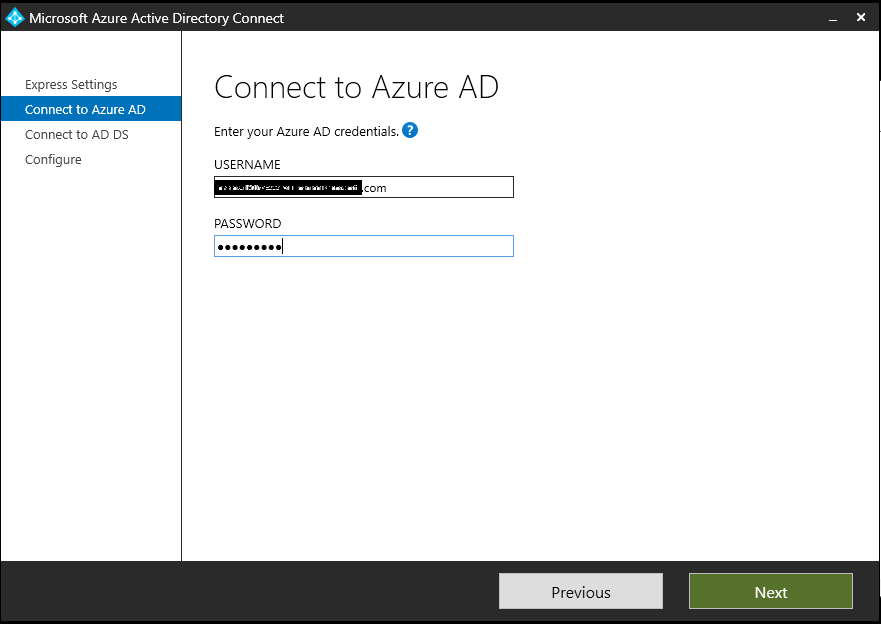The height and width of the screenshot is (624, 881).
Task: Open the Connect to AD DS step
Action: click(x=77, y=134)
